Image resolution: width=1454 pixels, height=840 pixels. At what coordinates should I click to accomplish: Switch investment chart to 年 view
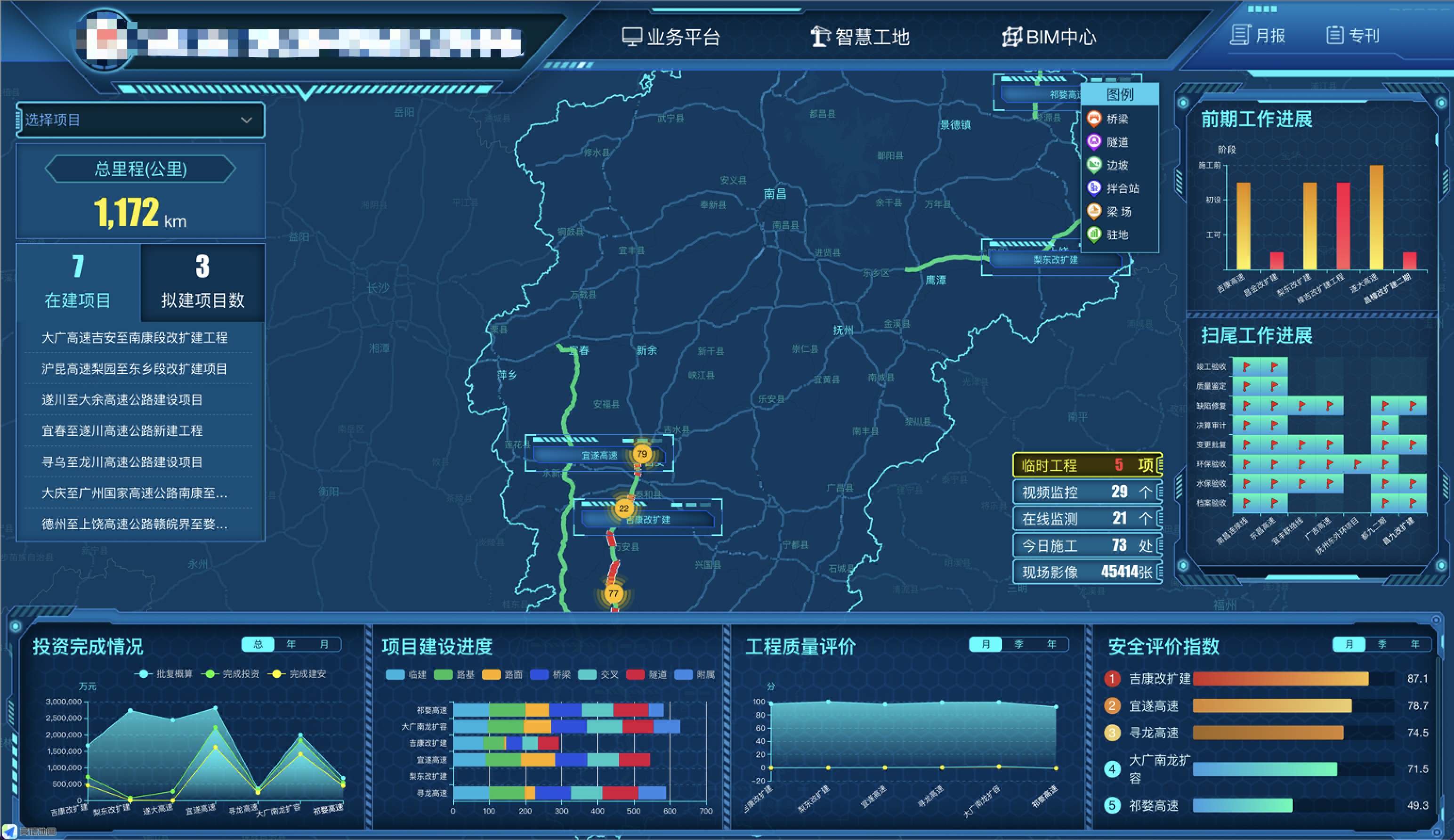click(x=291, y=645)
